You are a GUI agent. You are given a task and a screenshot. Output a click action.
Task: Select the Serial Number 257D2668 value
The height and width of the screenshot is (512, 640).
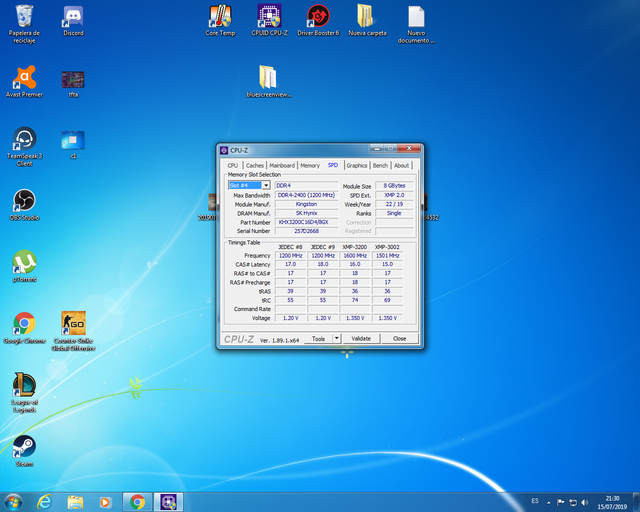point(307,231)
